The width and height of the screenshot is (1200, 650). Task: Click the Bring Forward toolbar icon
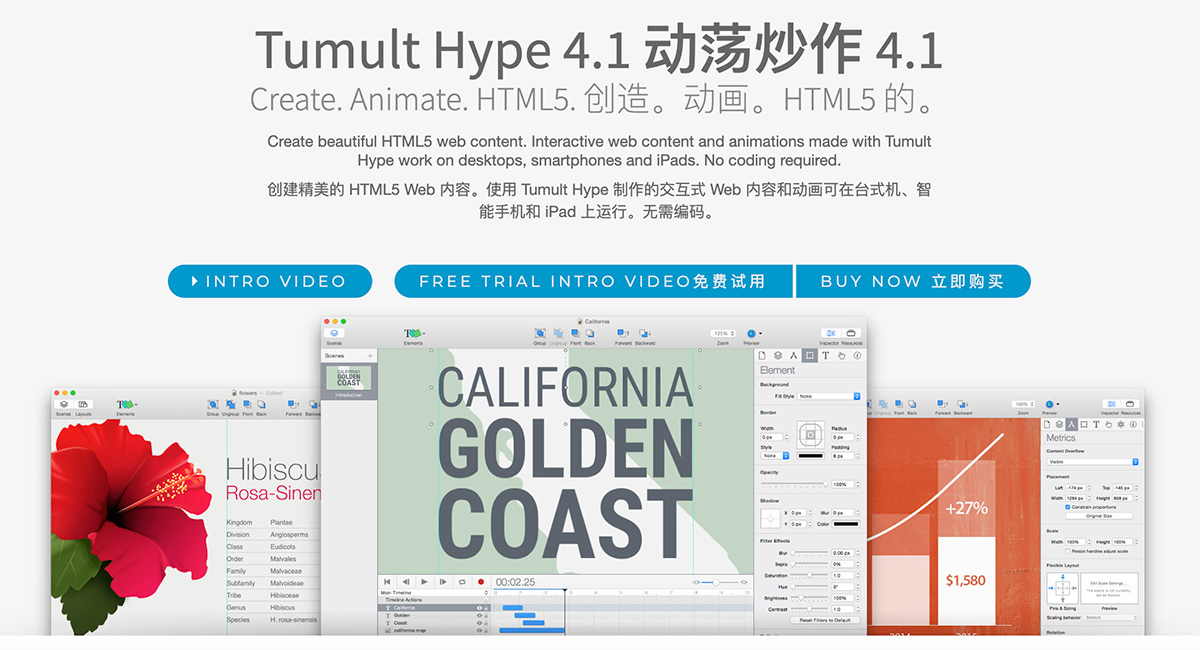click(623, 333)
